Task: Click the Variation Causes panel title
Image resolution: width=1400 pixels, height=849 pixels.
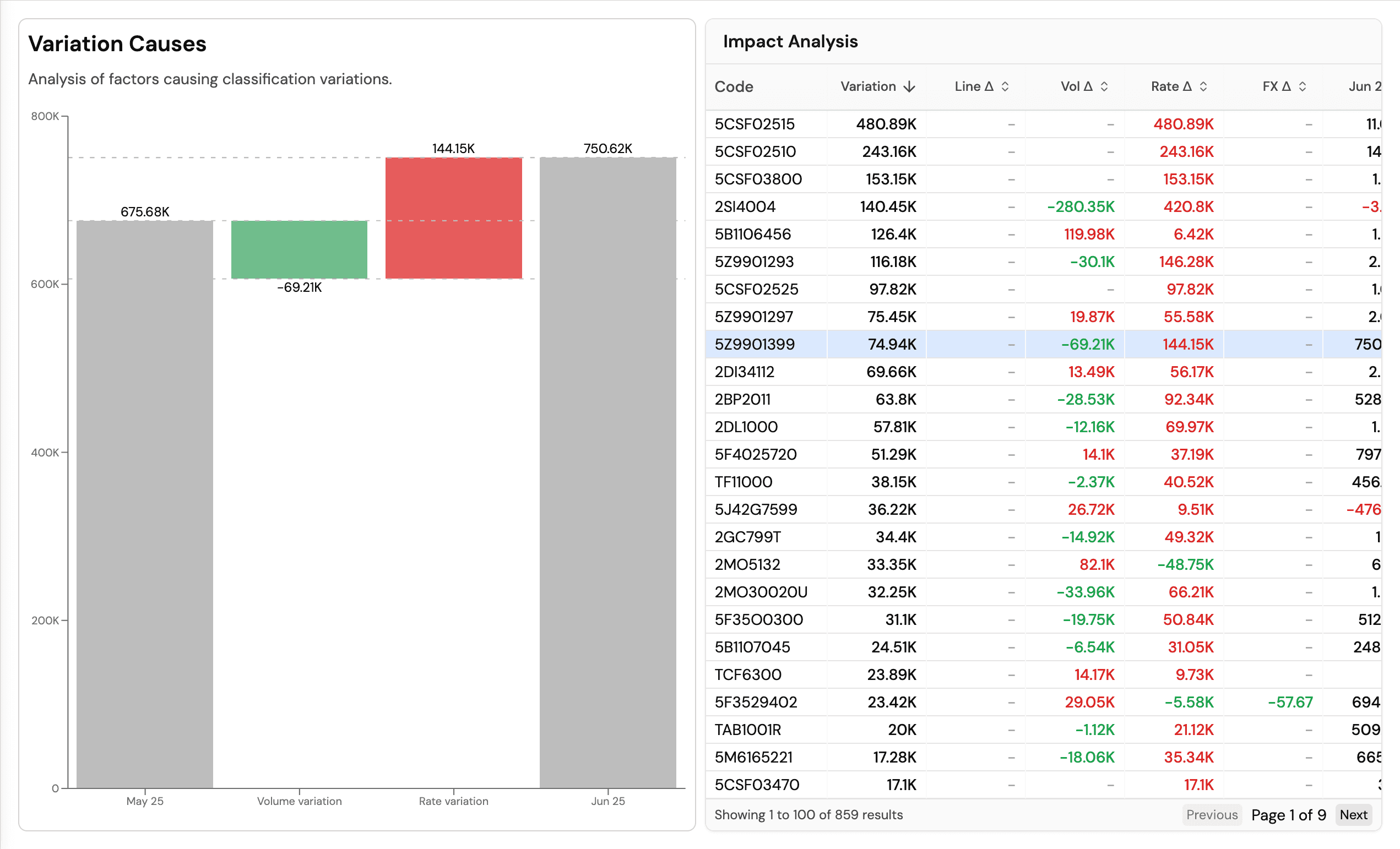Action: (117, 43)
